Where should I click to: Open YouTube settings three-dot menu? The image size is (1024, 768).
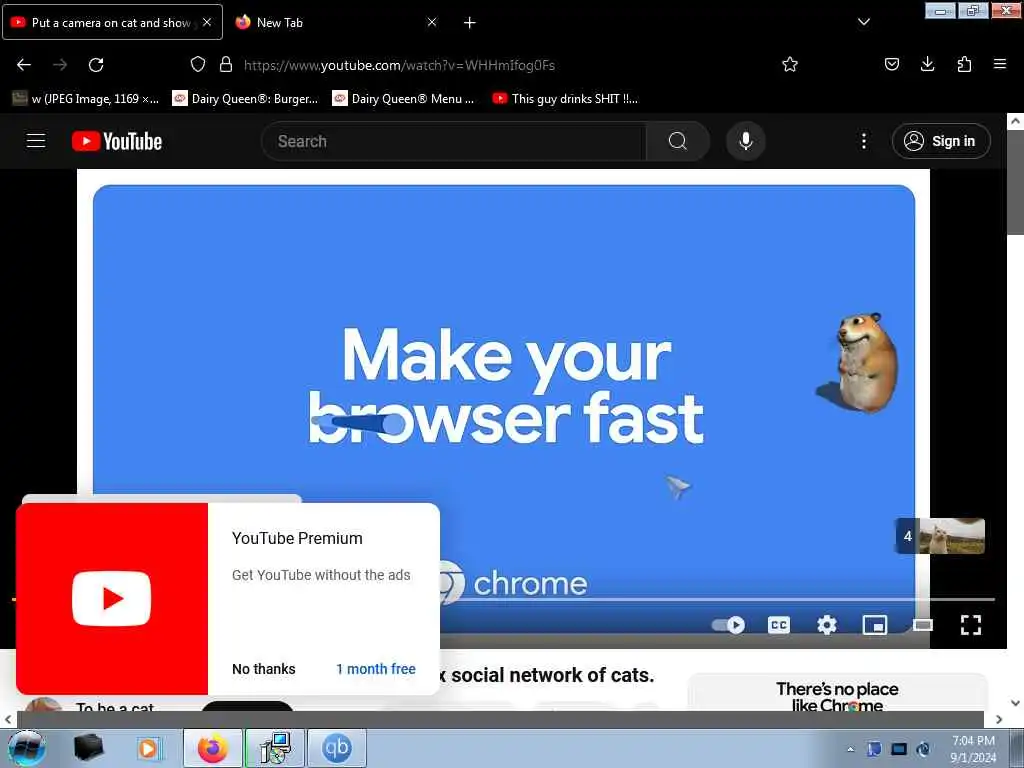pos(864,141)
